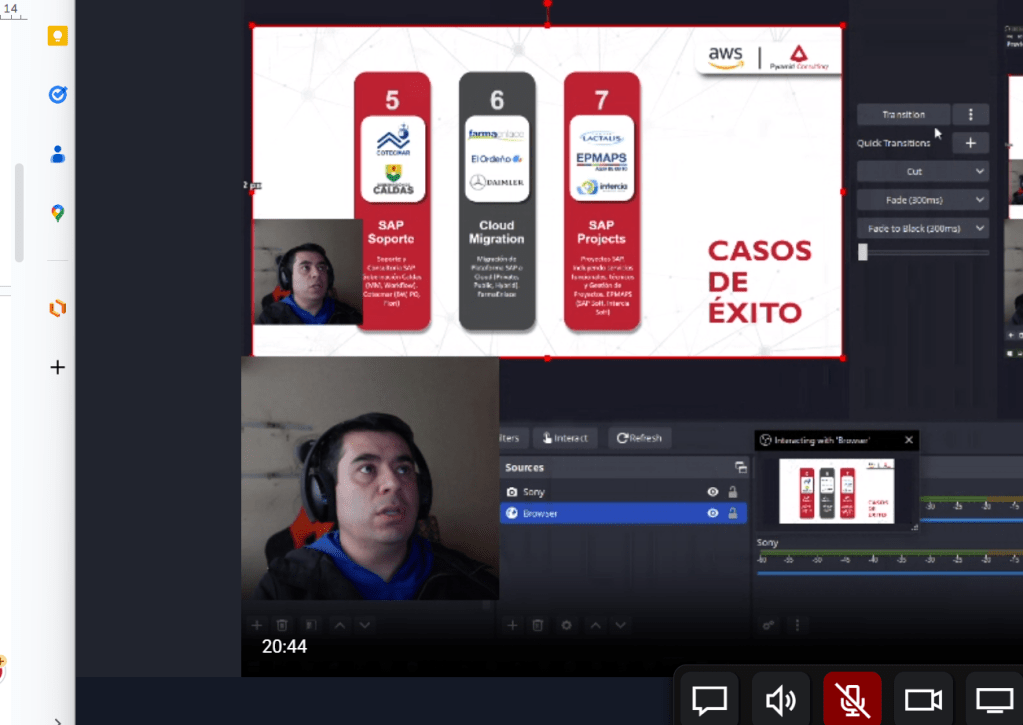Click the 20:44 elapsed time label
This screenshot has height=725, width=1023.
click(284, 646)
